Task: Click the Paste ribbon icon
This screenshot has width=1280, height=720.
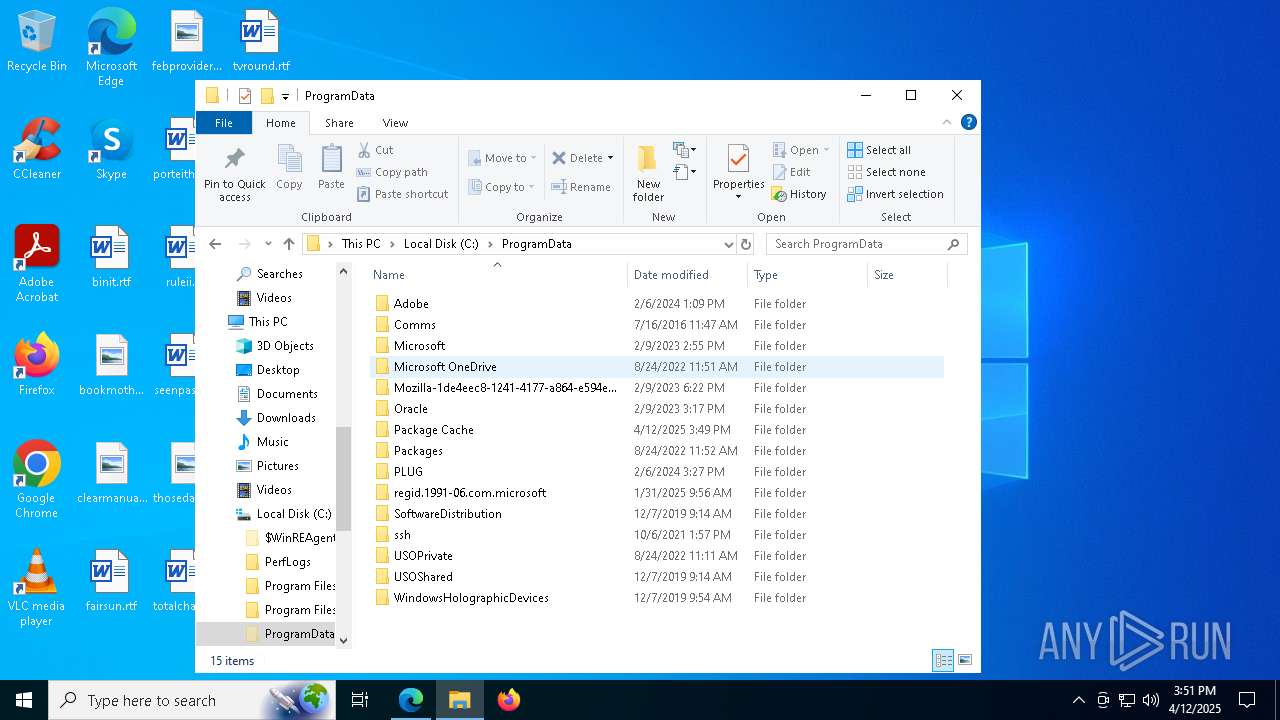Action: pos(331,159)
